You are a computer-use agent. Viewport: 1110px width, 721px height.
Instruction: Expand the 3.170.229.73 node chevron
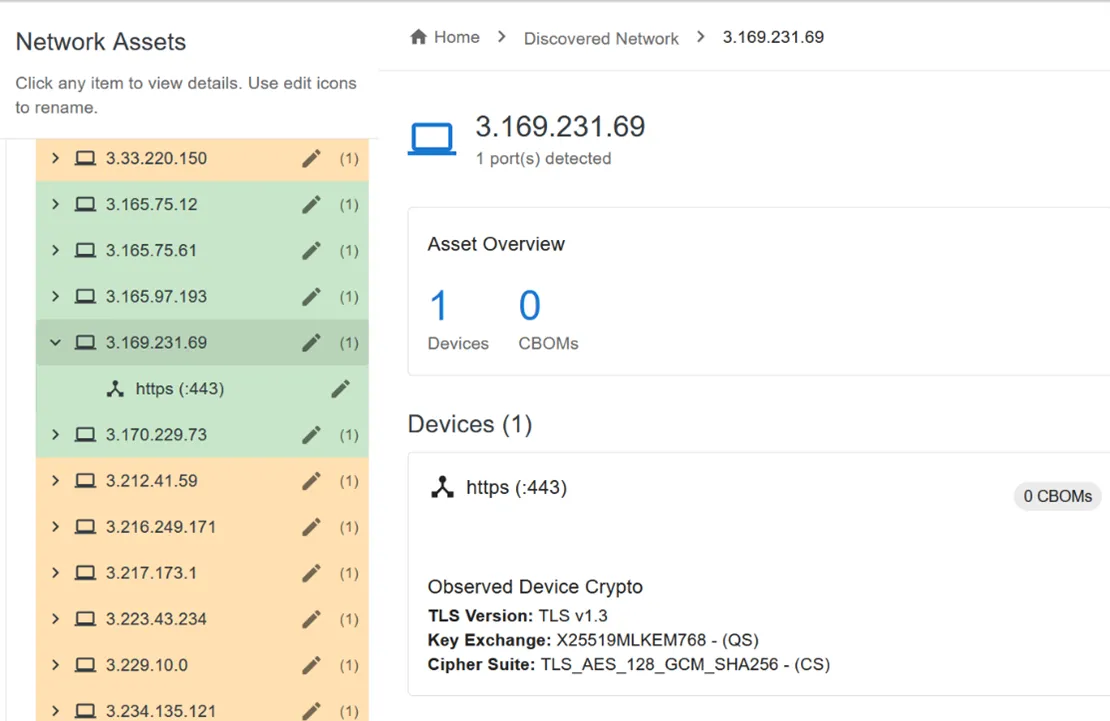pyautogui.click(x=55, y=435)
